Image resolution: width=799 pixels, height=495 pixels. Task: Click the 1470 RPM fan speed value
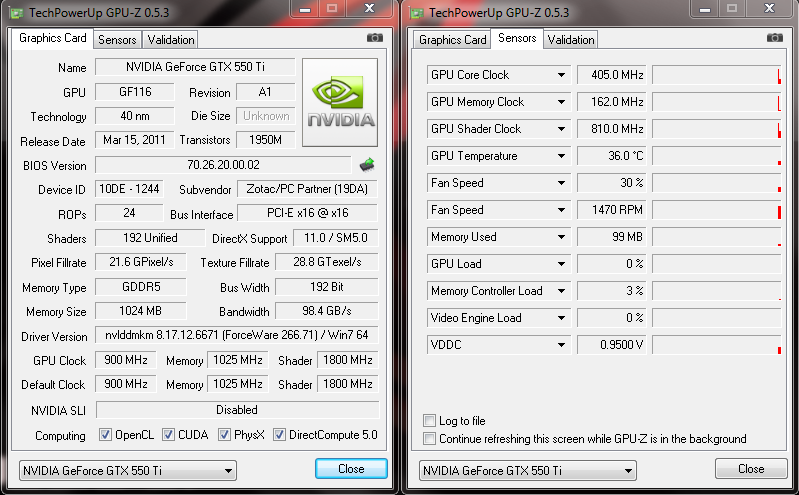click(611, 210)
